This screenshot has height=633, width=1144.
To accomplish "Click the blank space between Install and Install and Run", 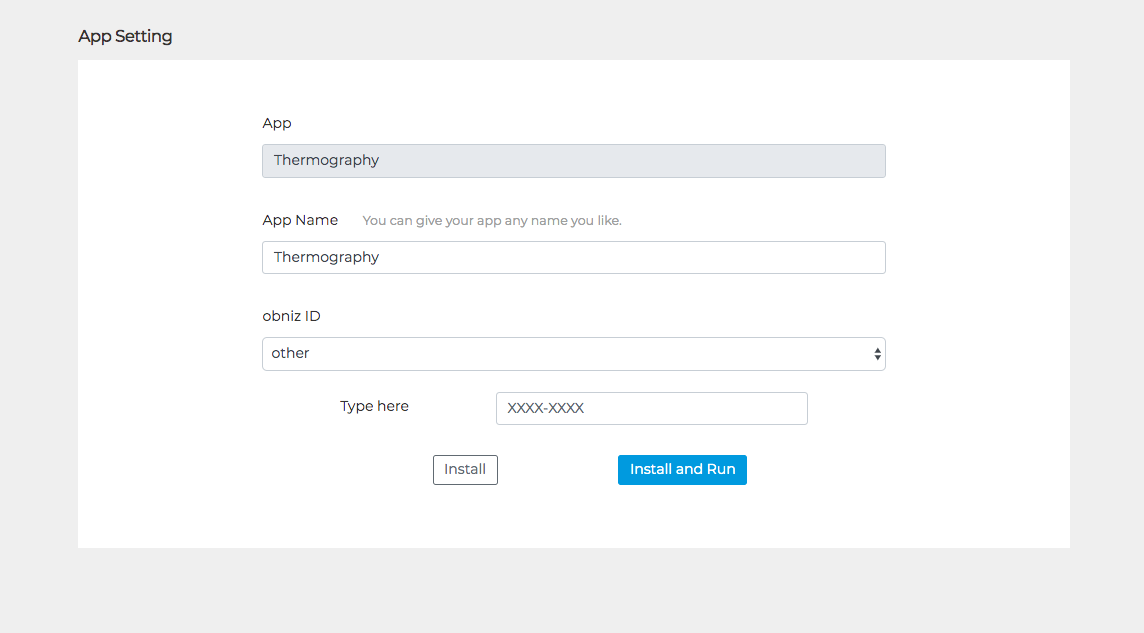I will coord(557,470).
